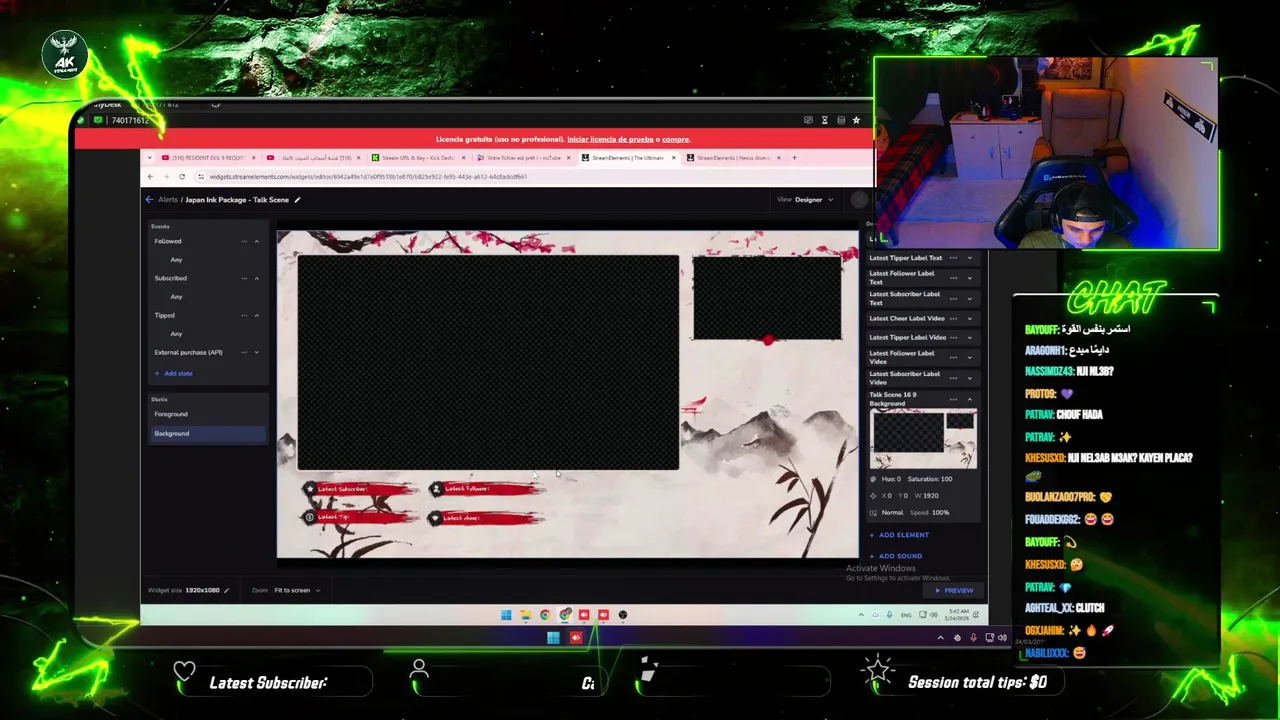The height and width of the screenshot is (720, 1280).
Task: Click the browser address bar URL
Action: (368, 177)
